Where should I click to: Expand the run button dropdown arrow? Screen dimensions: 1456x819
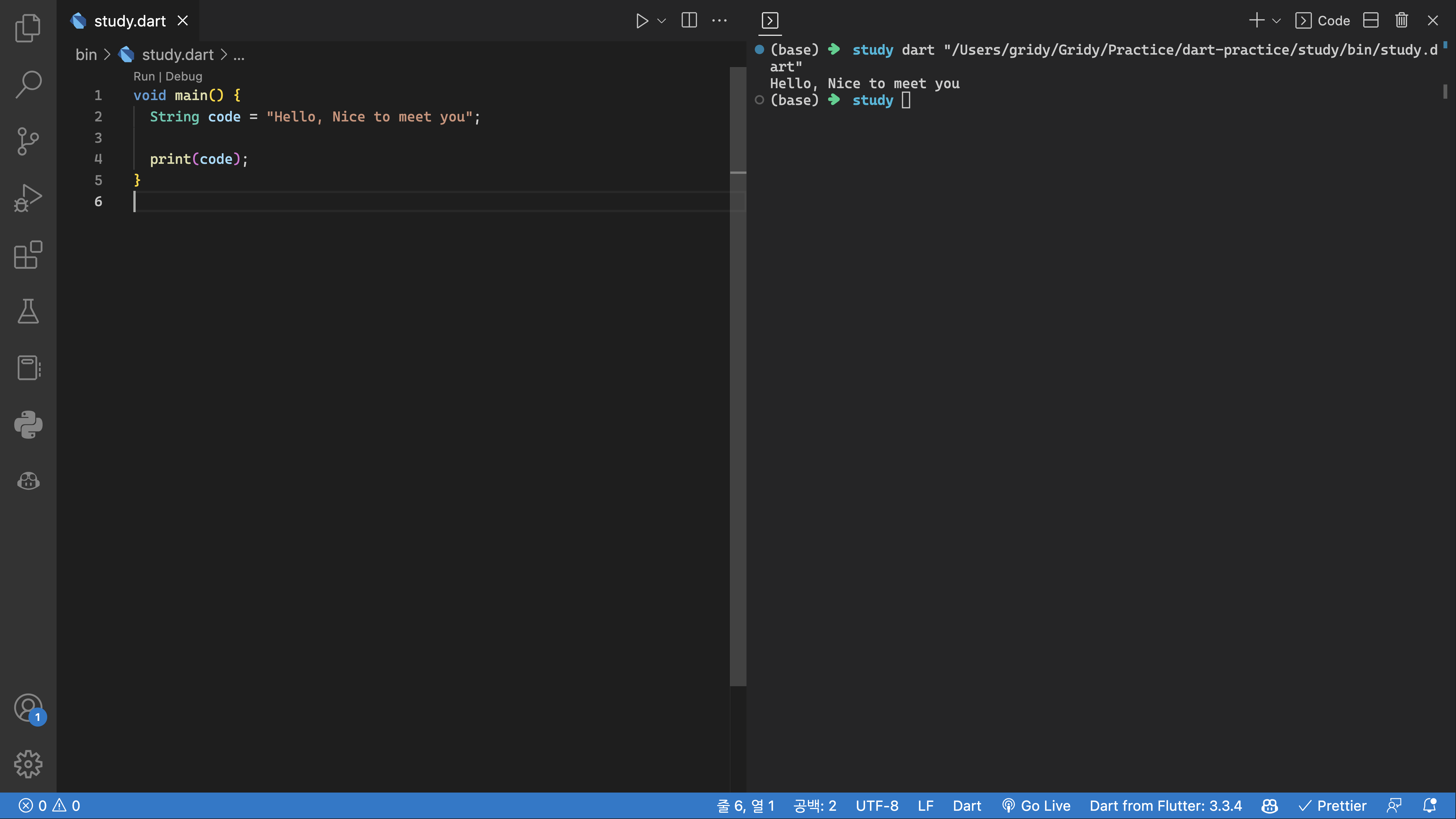tap(661, 21)
